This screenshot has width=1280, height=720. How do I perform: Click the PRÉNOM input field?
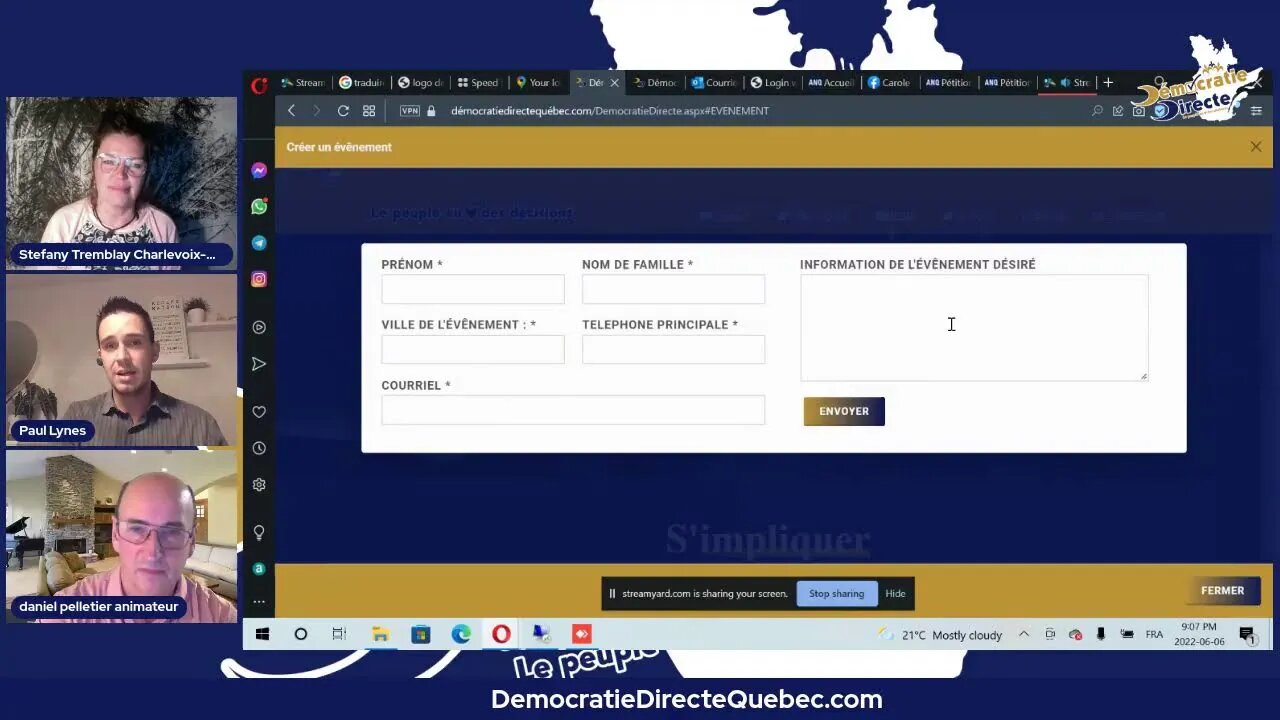click(x=473, y=289)
